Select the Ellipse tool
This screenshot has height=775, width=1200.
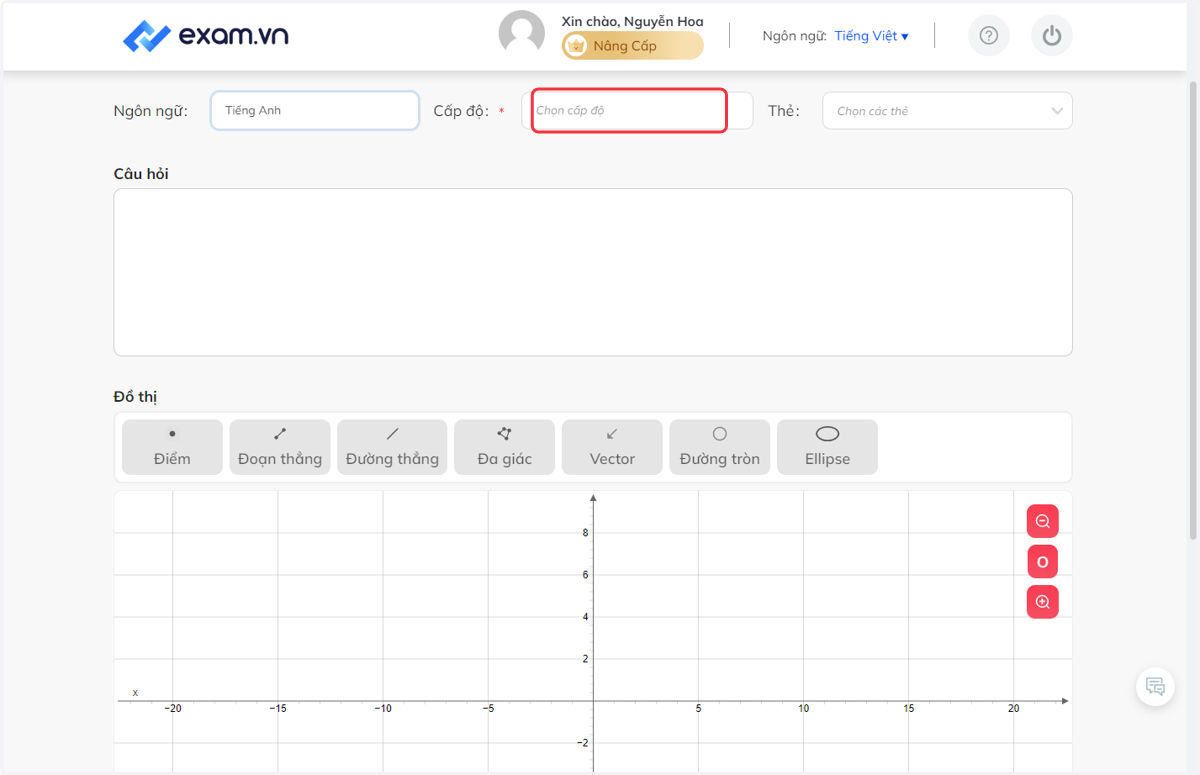point(827,447)
